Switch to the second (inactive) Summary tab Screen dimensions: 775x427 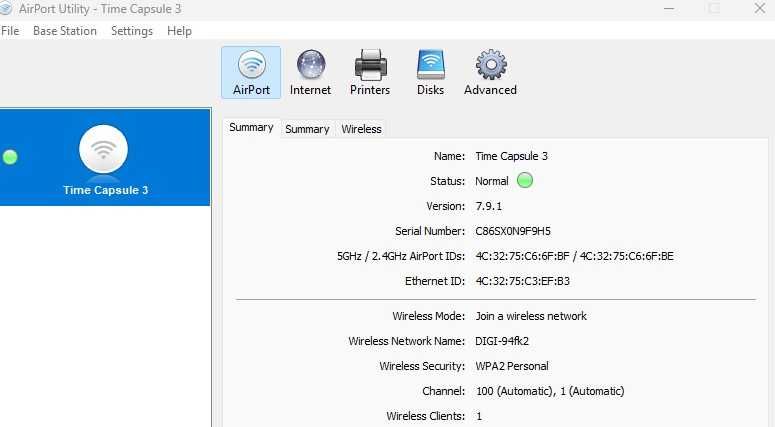click(307, 129)
